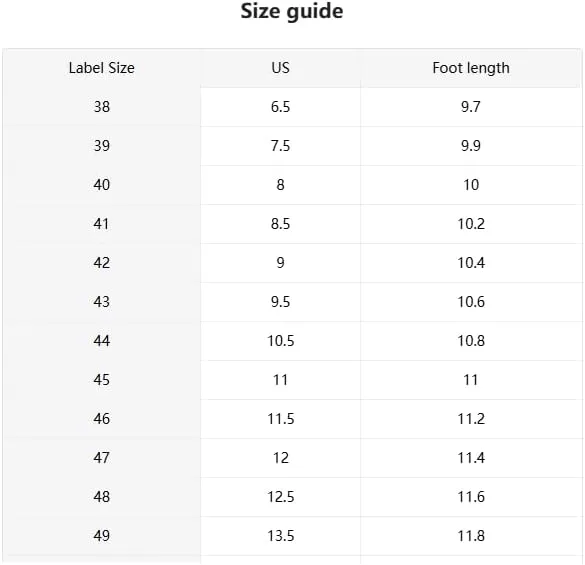This screenshot has height=565, width=585.
Task: Click foot length 10.8 value
Action: 471,341
